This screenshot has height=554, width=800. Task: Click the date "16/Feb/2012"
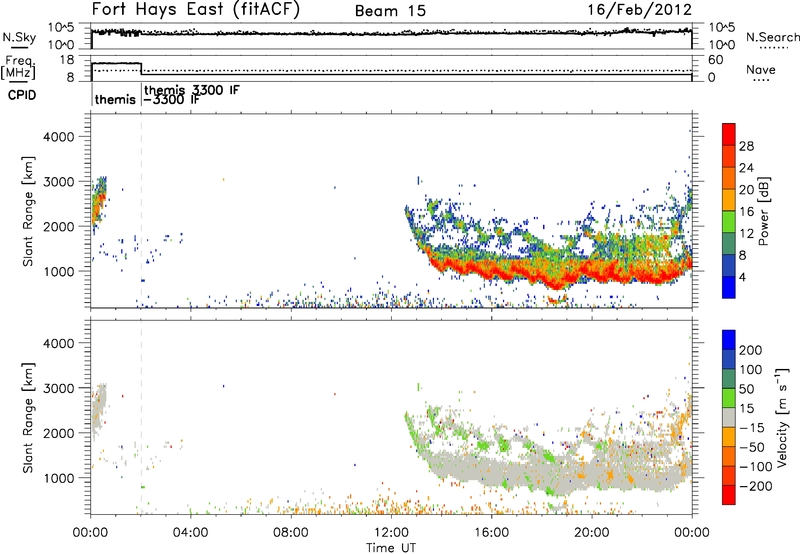tap(639, 10)
